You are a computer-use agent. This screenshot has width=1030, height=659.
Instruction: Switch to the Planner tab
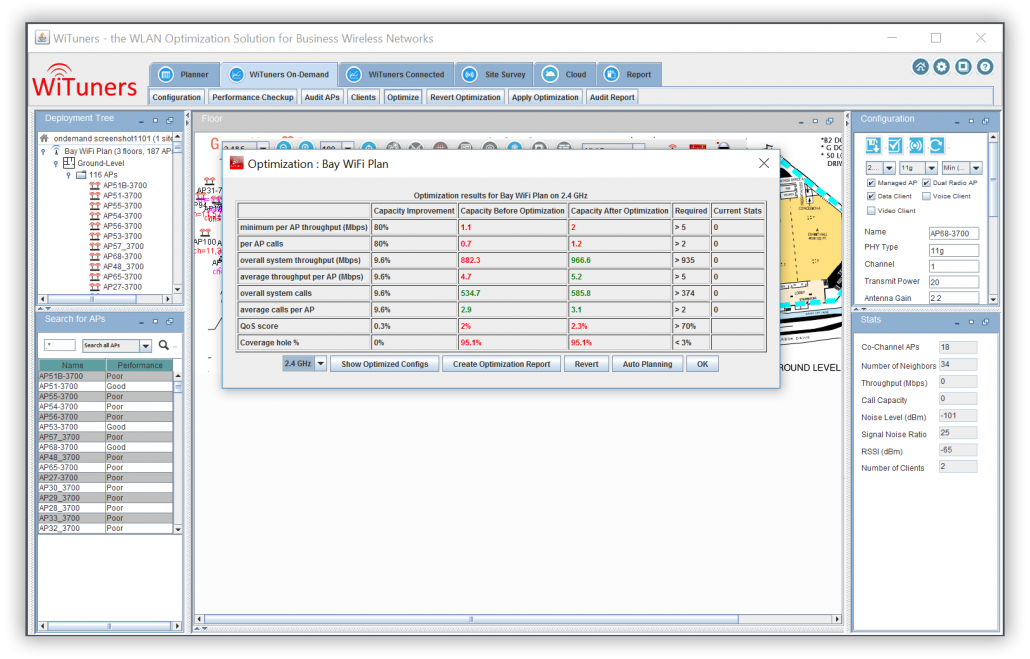pyautogui.click(x=185, y=74)
